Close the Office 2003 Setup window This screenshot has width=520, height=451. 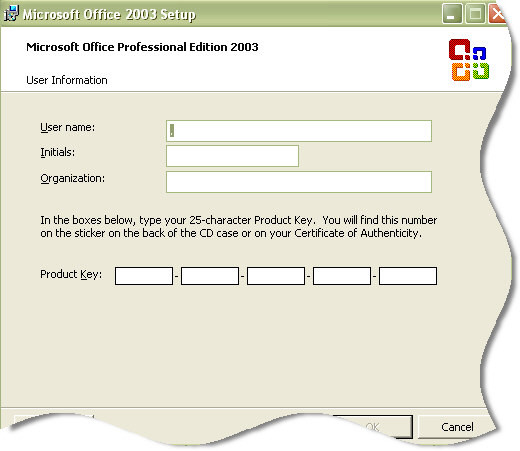coord(497,14)
